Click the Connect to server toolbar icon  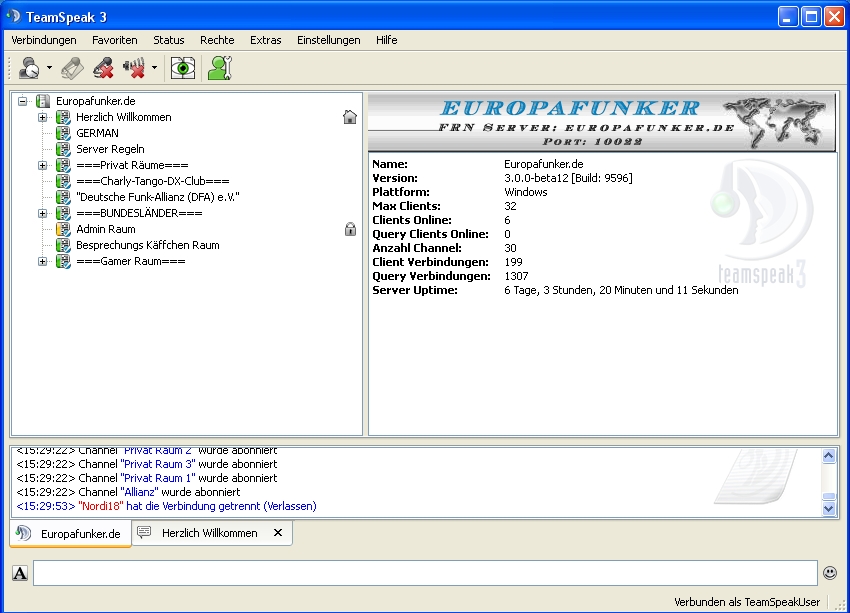pos(29,68)
